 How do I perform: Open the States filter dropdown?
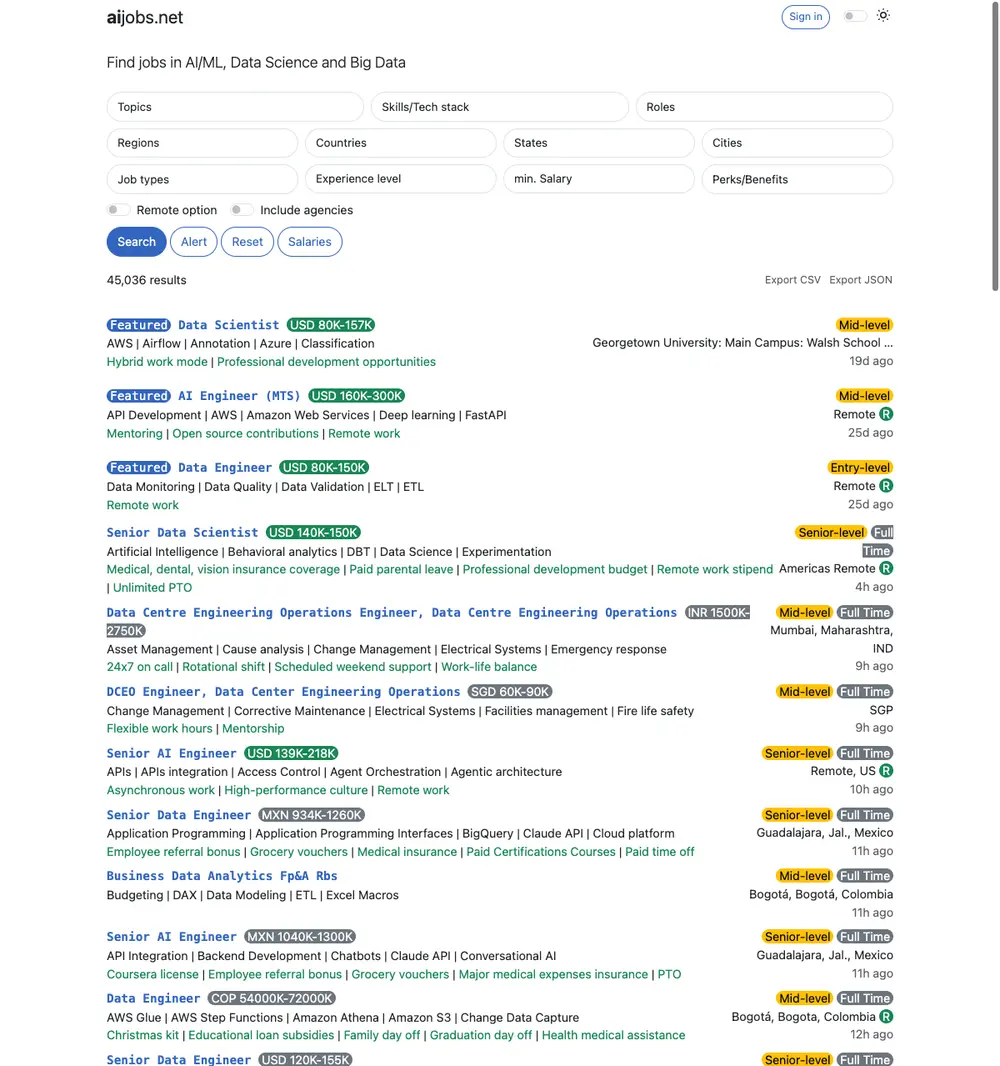599,143
